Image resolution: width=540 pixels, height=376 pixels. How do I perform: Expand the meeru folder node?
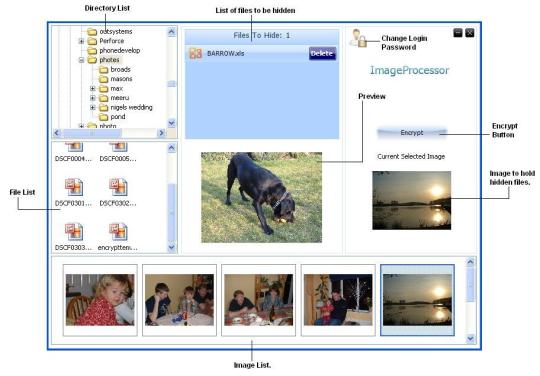pyautogui.click(x=93, y=98)
